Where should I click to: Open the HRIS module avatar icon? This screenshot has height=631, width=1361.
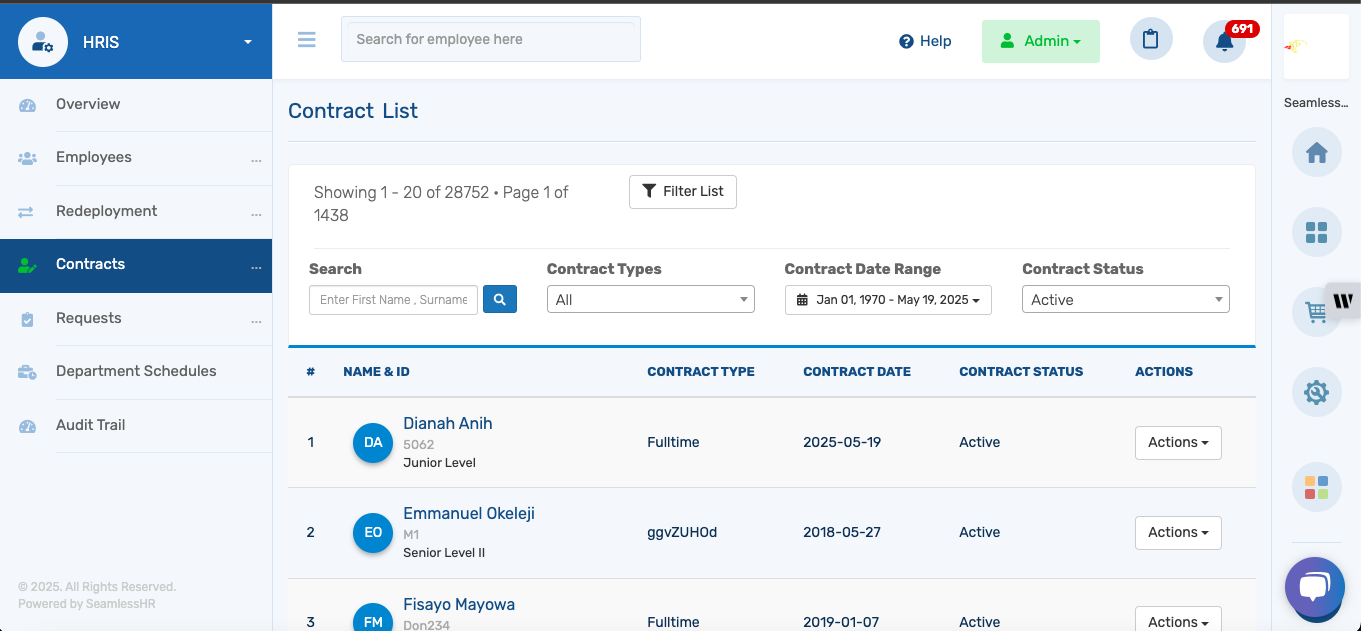(x=43, y=42)
